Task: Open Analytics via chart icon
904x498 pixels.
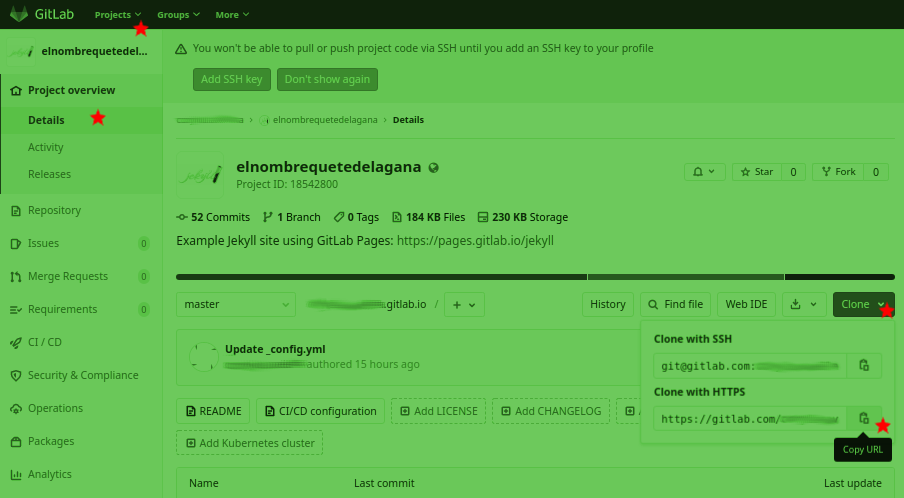Action: (16, 474)
